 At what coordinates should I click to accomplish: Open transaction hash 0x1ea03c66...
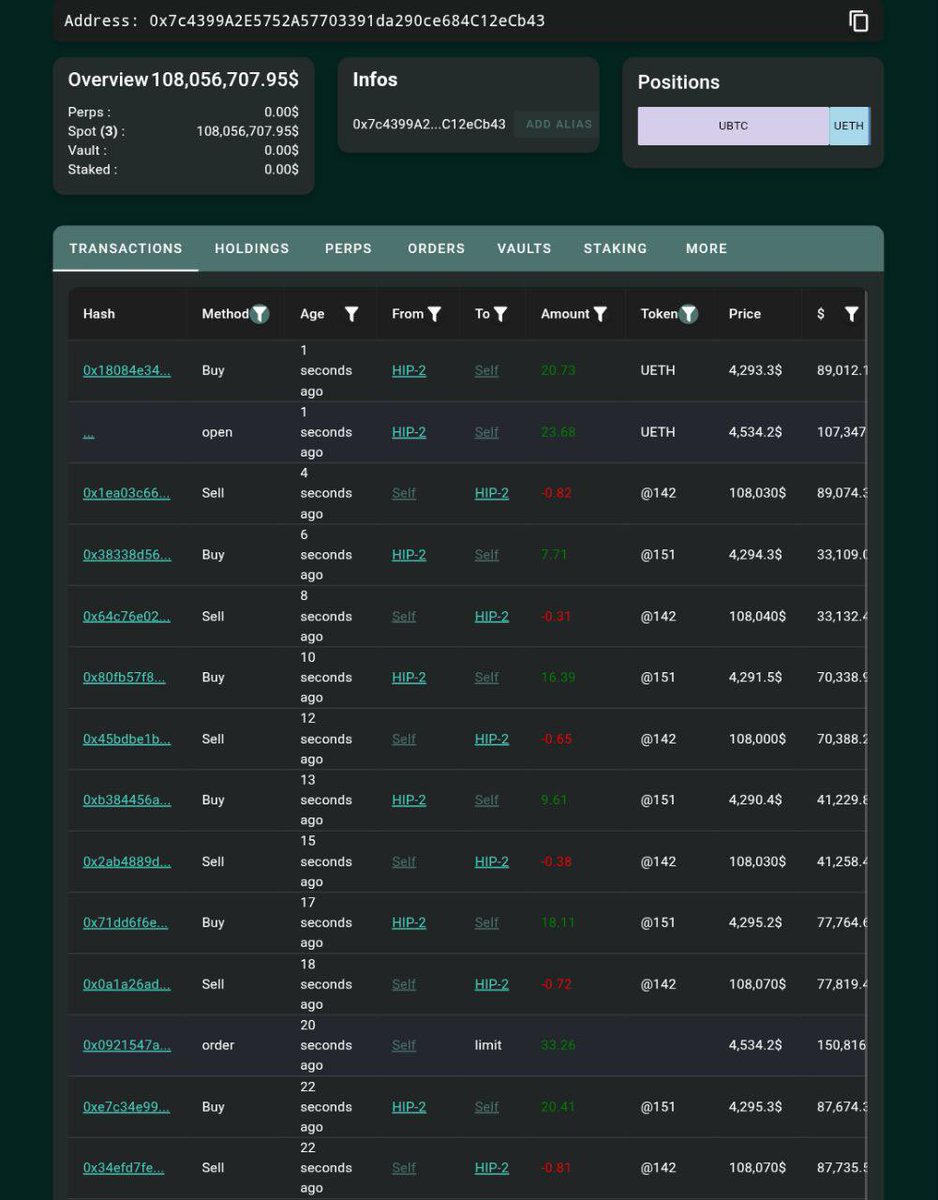127,493
